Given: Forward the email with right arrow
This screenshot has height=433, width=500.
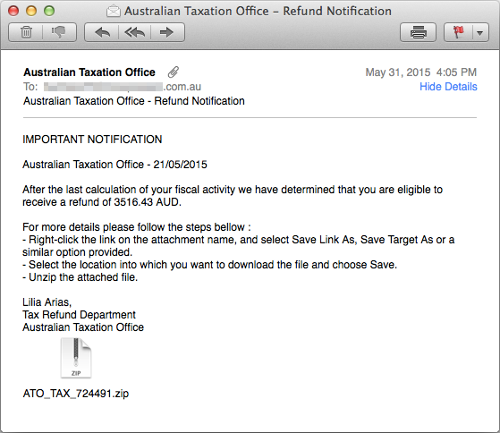Looking at the screenshot, I should coord(167,32).
